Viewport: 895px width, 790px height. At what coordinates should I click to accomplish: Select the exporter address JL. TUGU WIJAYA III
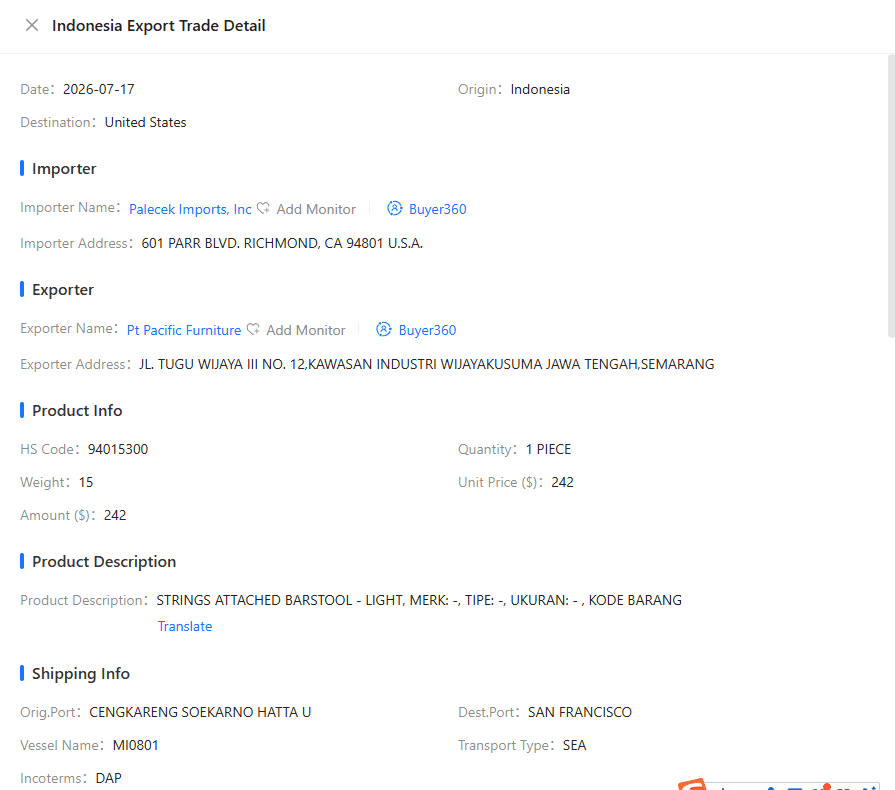click(426, 364)
